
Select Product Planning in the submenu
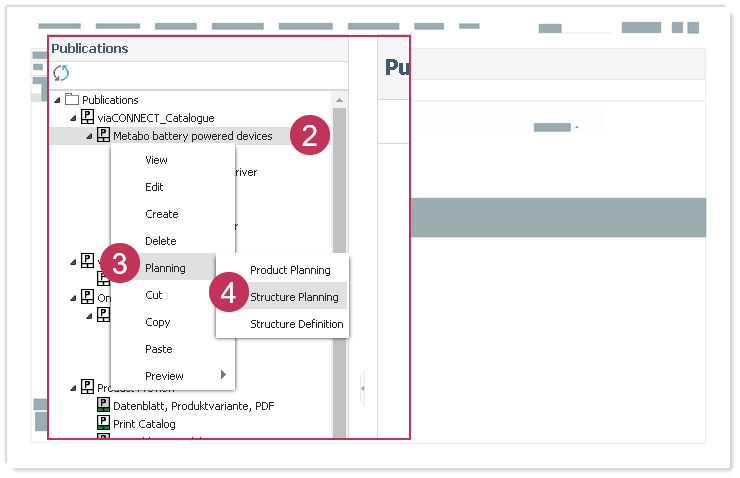[x=290, y=270]
